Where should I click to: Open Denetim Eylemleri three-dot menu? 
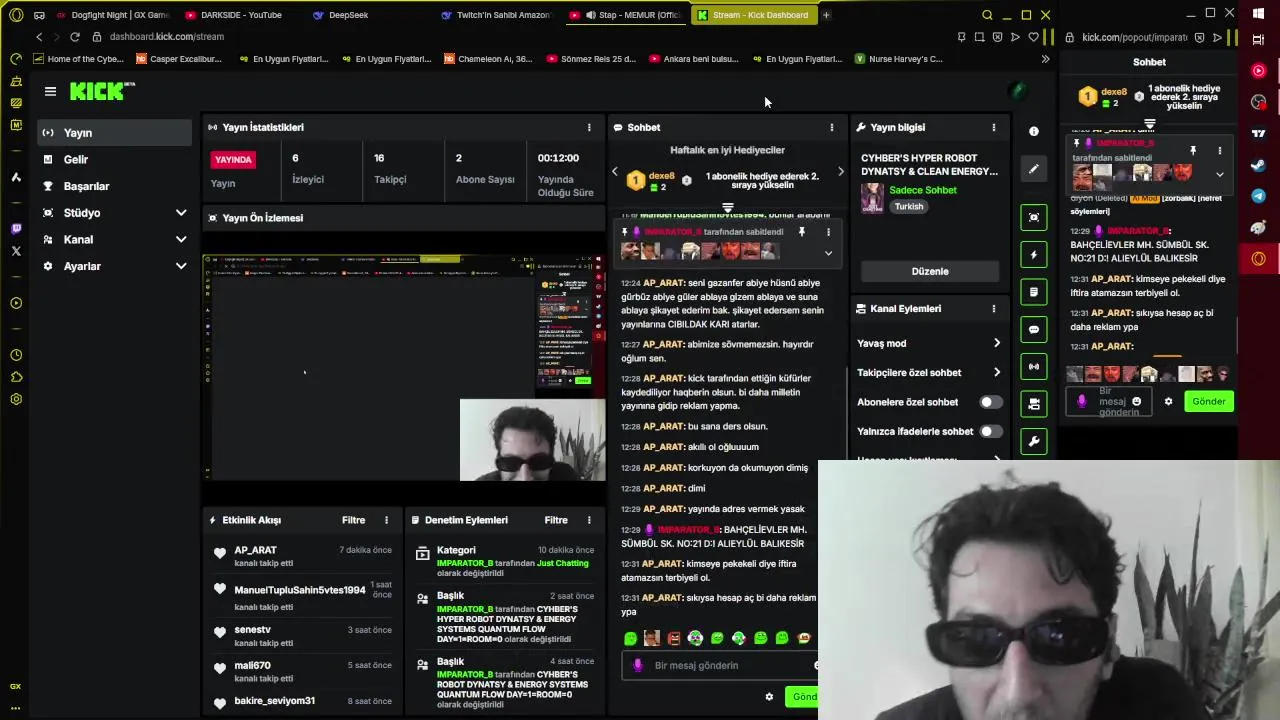tap(589, 520)
